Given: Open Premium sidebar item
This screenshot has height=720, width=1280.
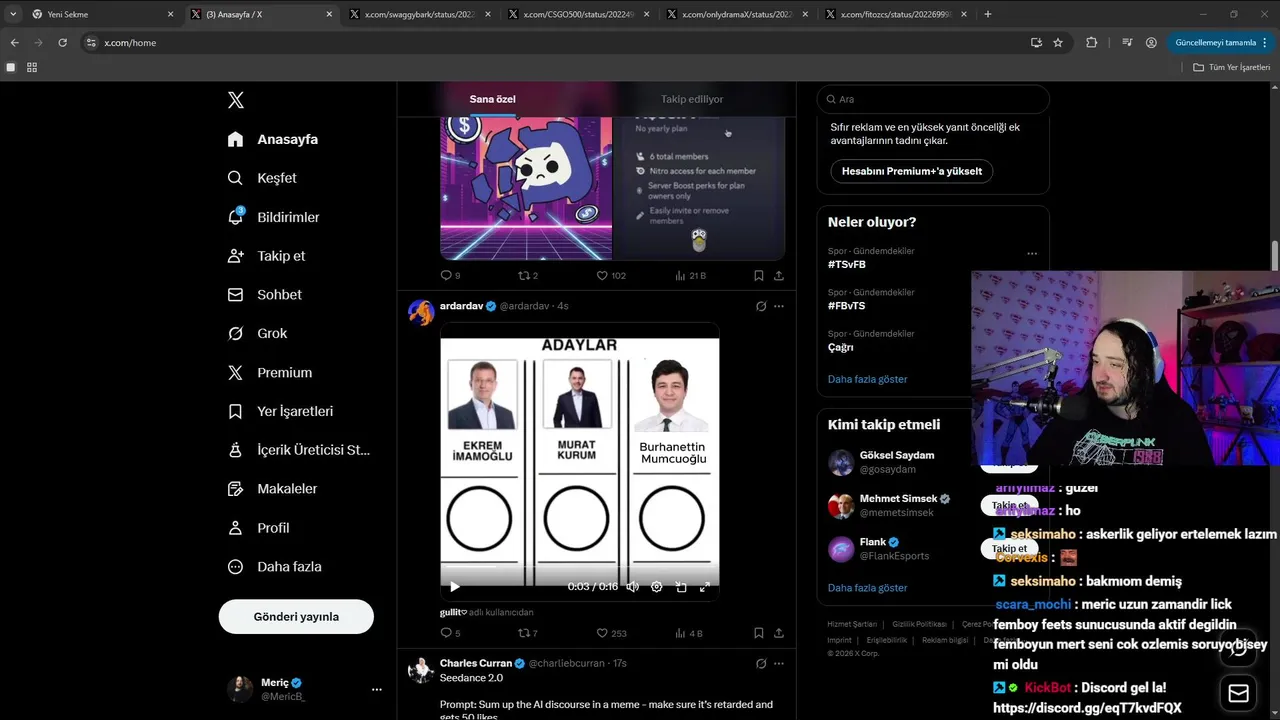Looking at the screenshot, I should [270, 372].
